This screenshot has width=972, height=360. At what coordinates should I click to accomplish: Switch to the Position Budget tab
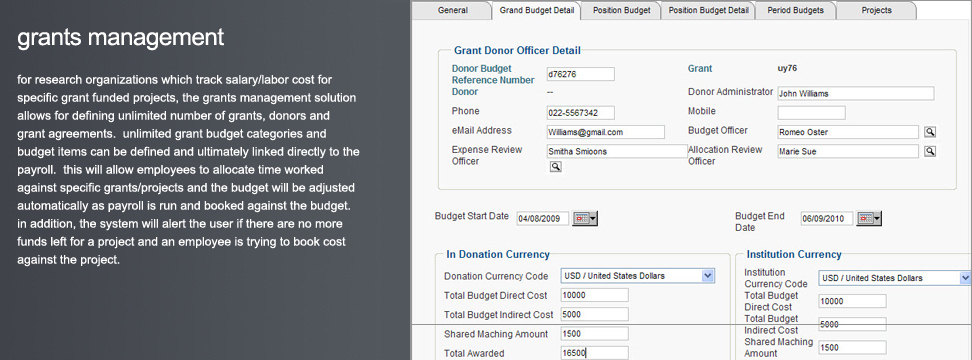coord(621,11)
